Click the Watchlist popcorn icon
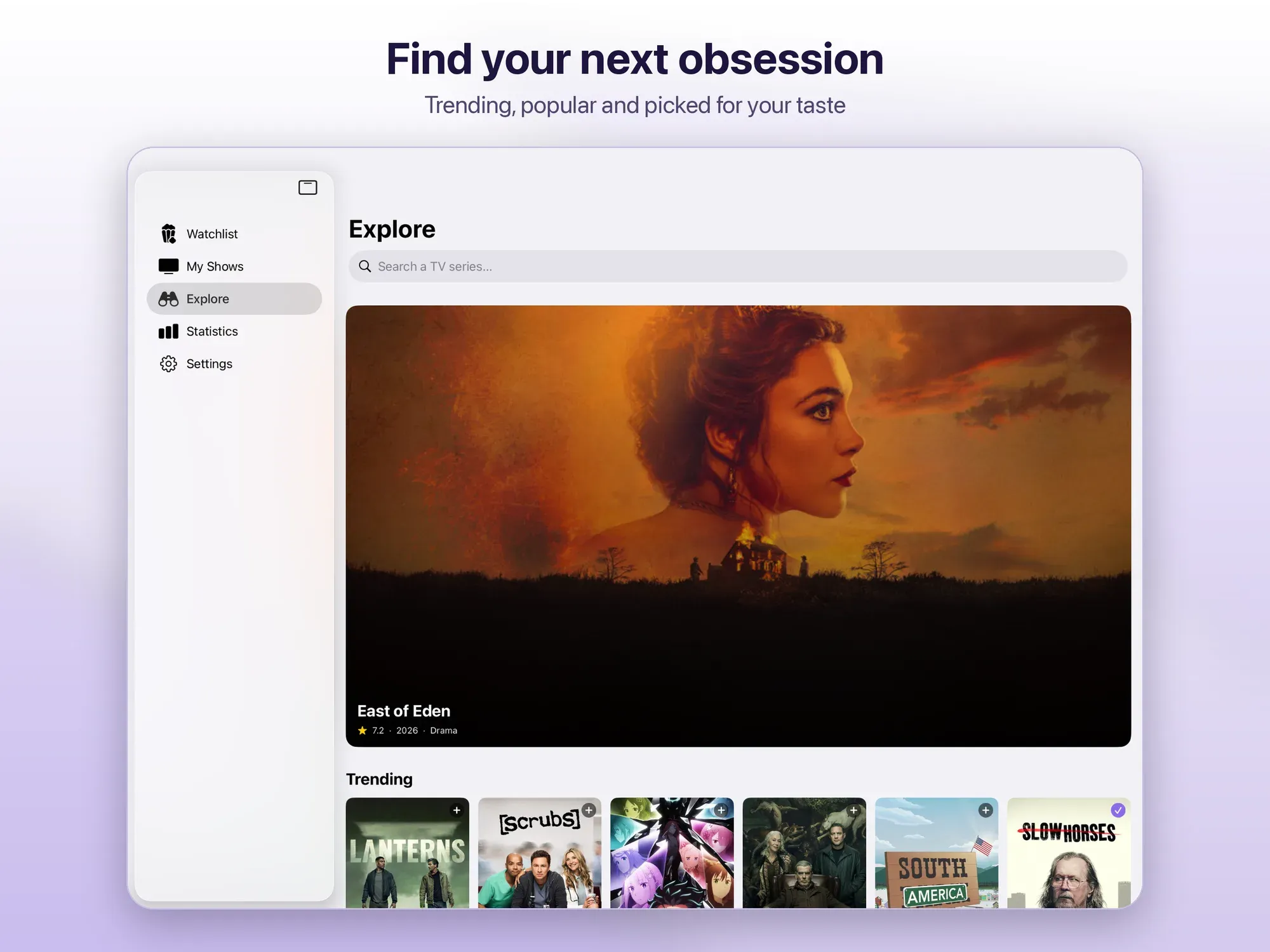1270x952 pixels. (168, 234)
